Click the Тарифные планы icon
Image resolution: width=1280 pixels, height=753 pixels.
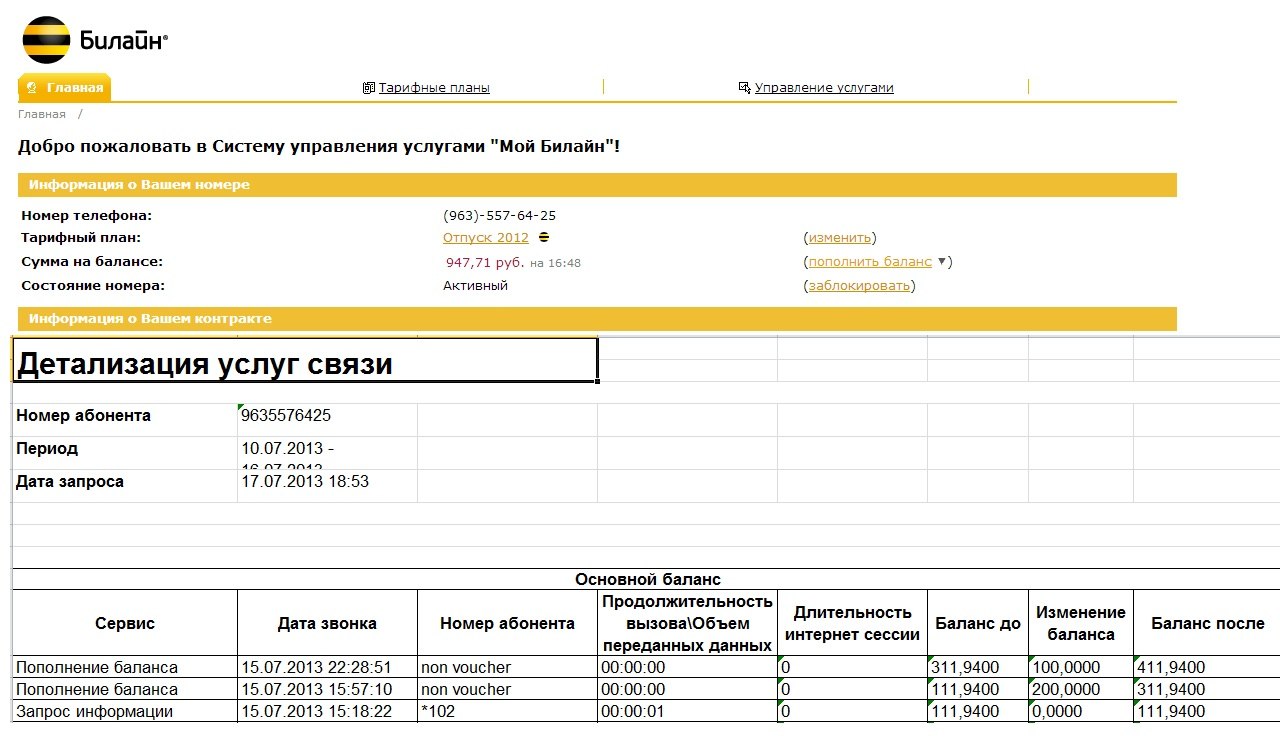[x=368, y=88]
